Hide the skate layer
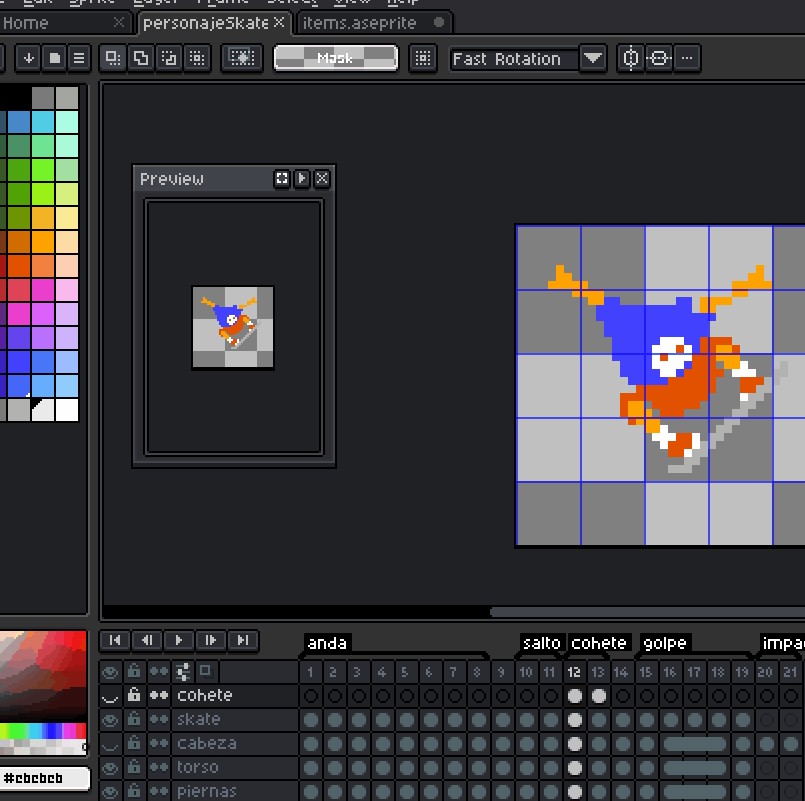The width and height of the screenshot is (805, 801). tap(110, 720)
